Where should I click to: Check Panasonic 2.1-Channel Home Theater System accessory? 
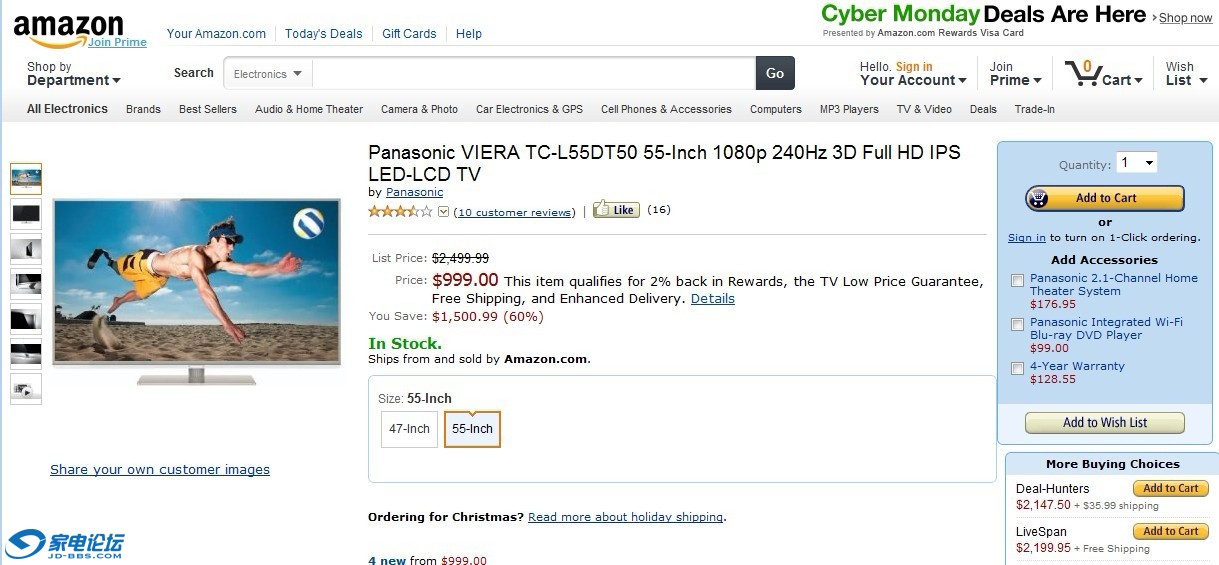tap(1017, 280)
